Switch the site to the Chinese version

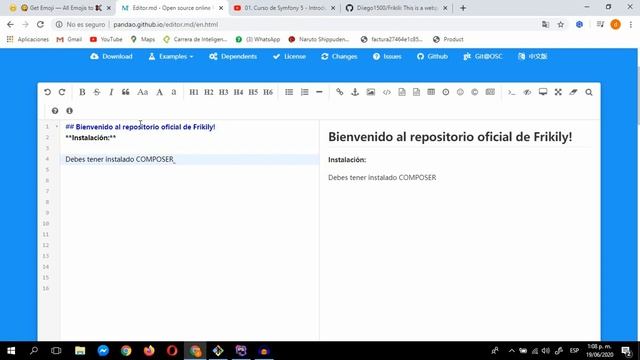tap(533, 56)
